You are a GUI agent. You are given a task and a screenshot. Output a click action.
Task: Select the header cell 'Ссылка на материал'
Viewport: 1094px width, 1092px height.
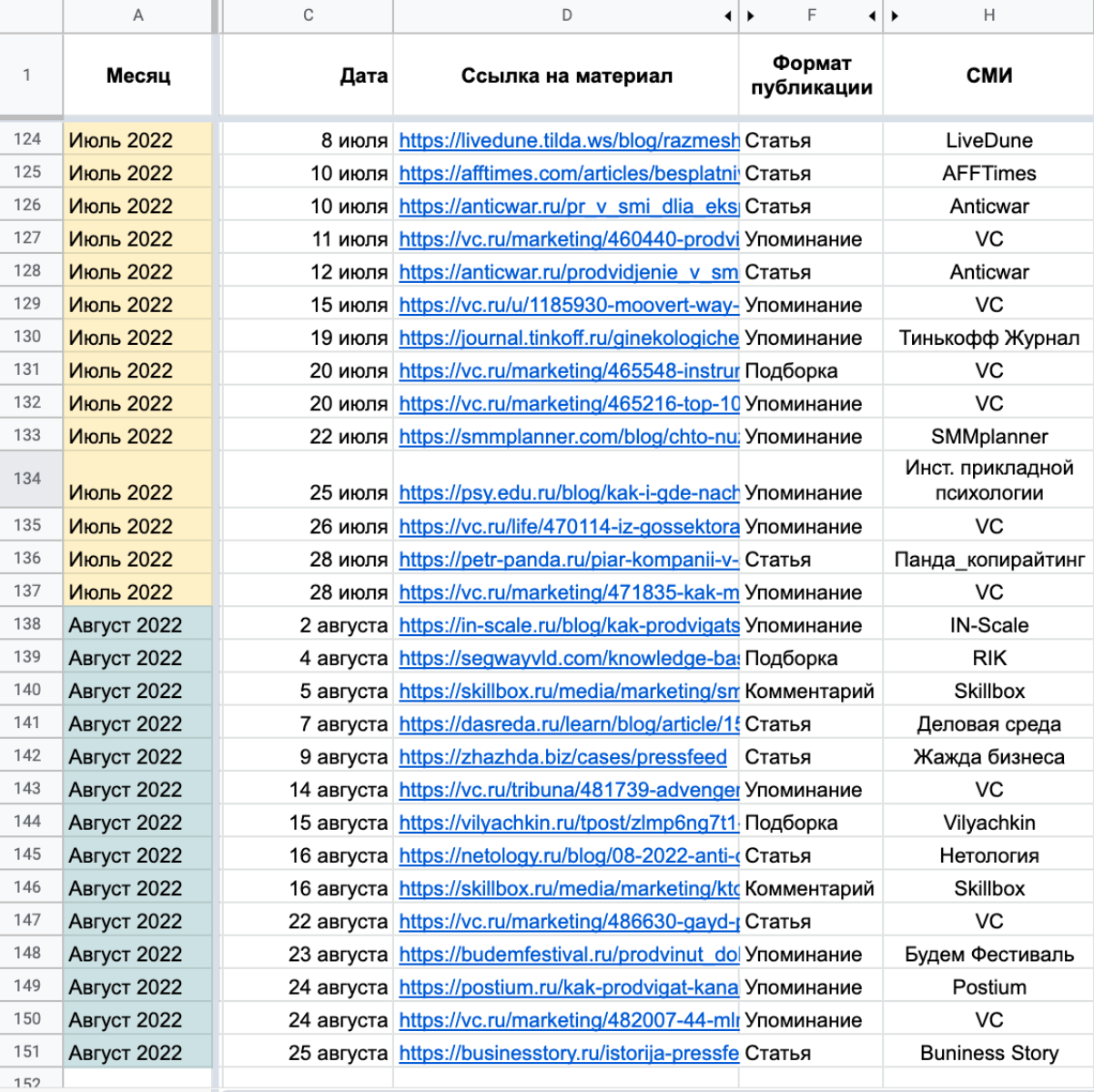567,76
